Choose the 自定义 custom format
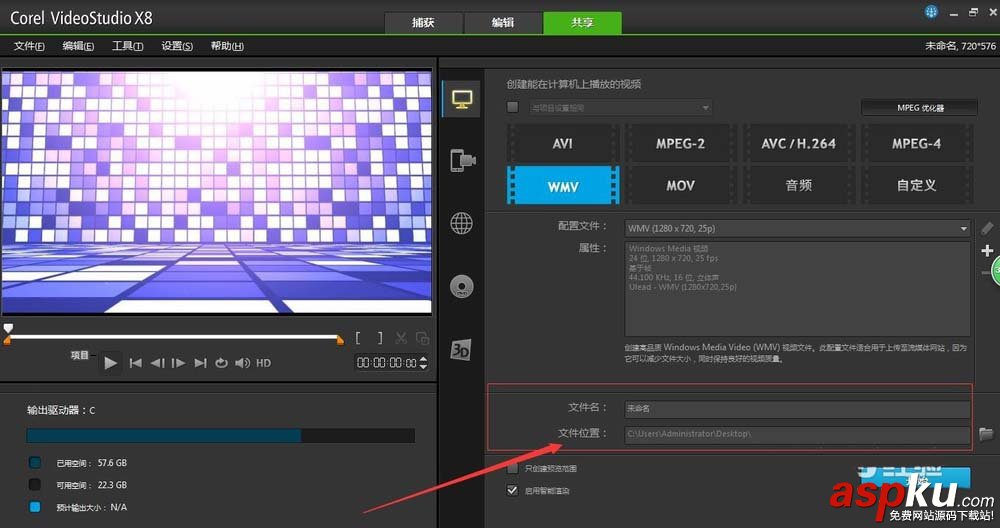This screenshot has height=528, width=1000. click(916, 186)
